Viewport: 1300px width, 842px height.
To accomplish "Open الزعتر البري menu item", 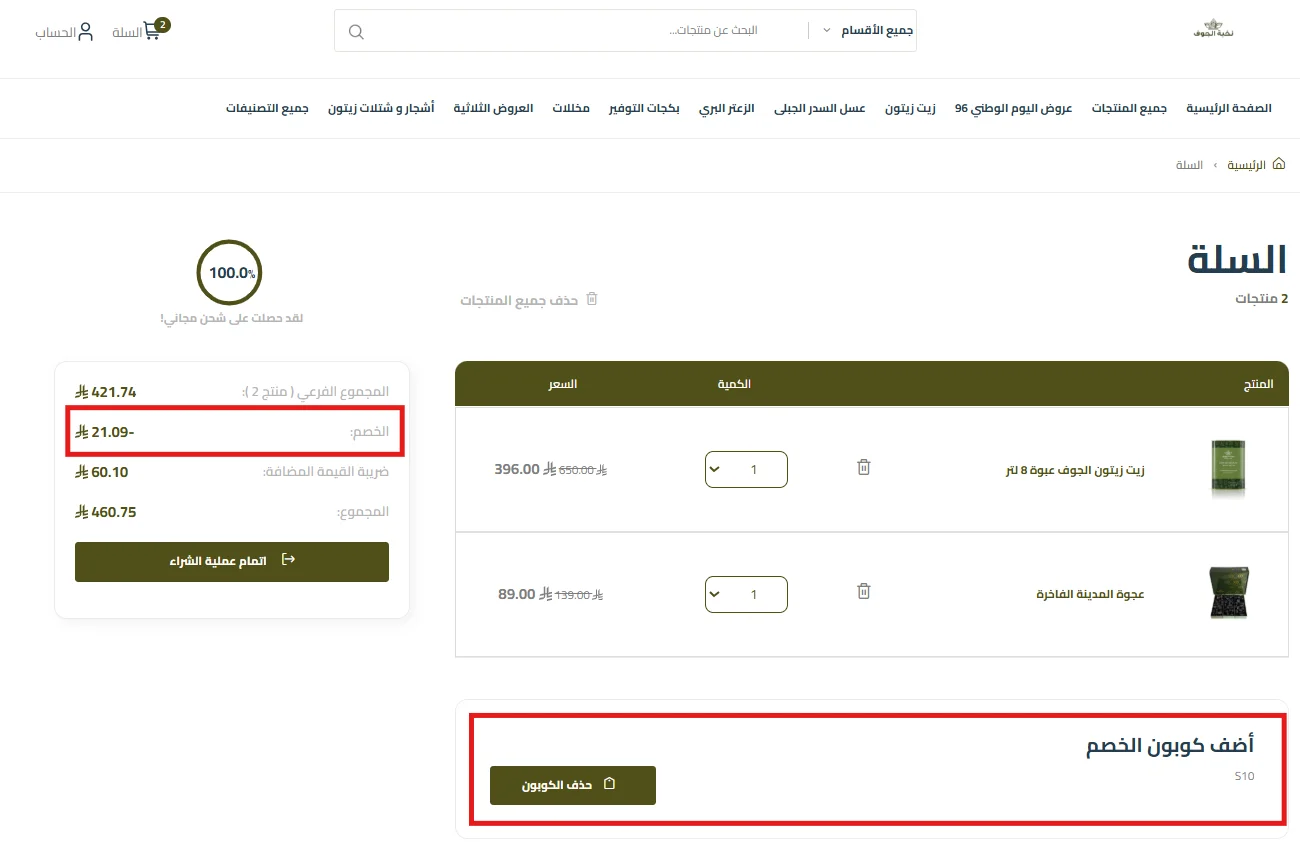I will click(727, 108).
